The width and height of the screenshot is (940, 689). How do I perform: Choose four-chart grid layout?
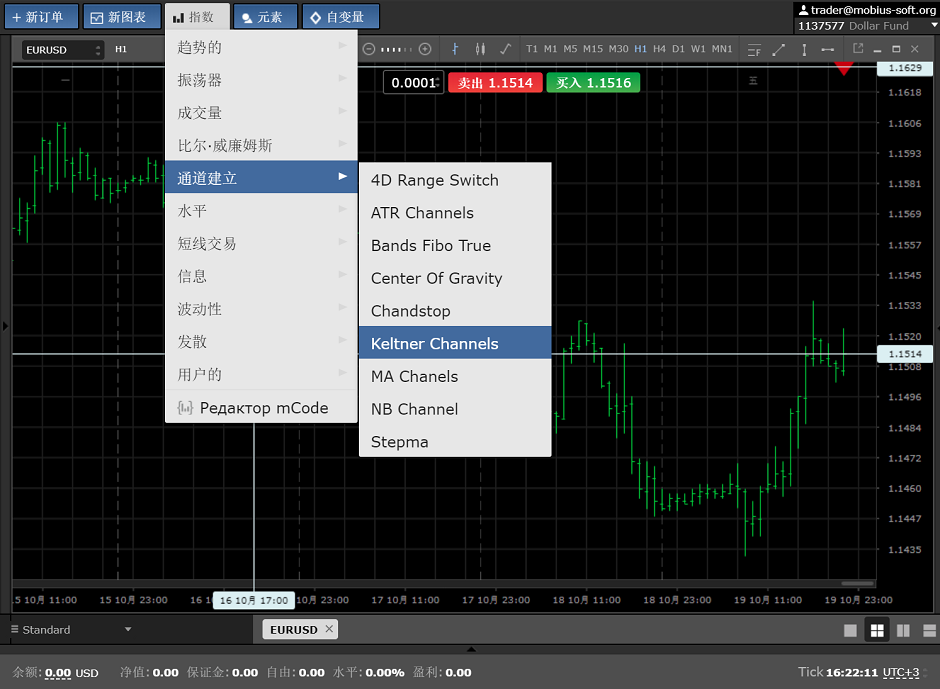pyautogui.click(x=877, y=630)
